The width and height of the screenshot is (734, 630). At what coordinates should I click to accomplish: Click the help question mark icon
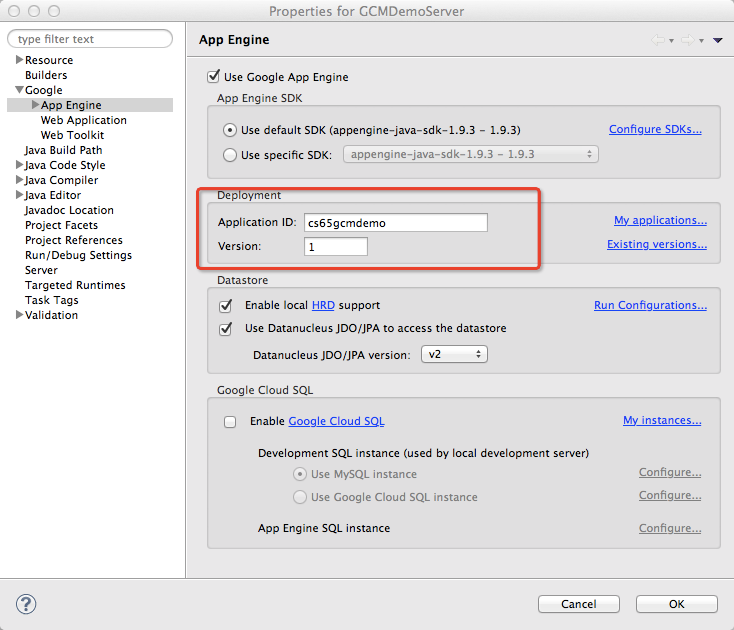[26, 603]
